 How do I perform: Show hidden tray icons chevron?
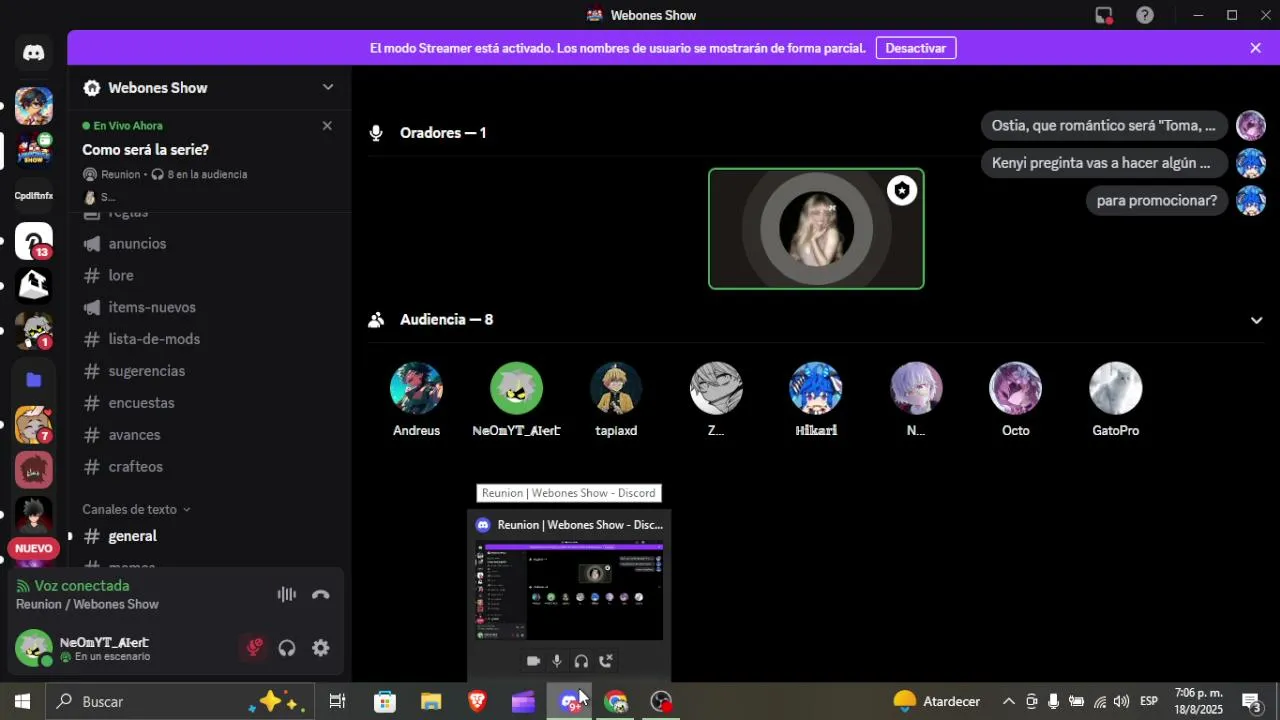pyautogui.click(x=1009, y=701)
